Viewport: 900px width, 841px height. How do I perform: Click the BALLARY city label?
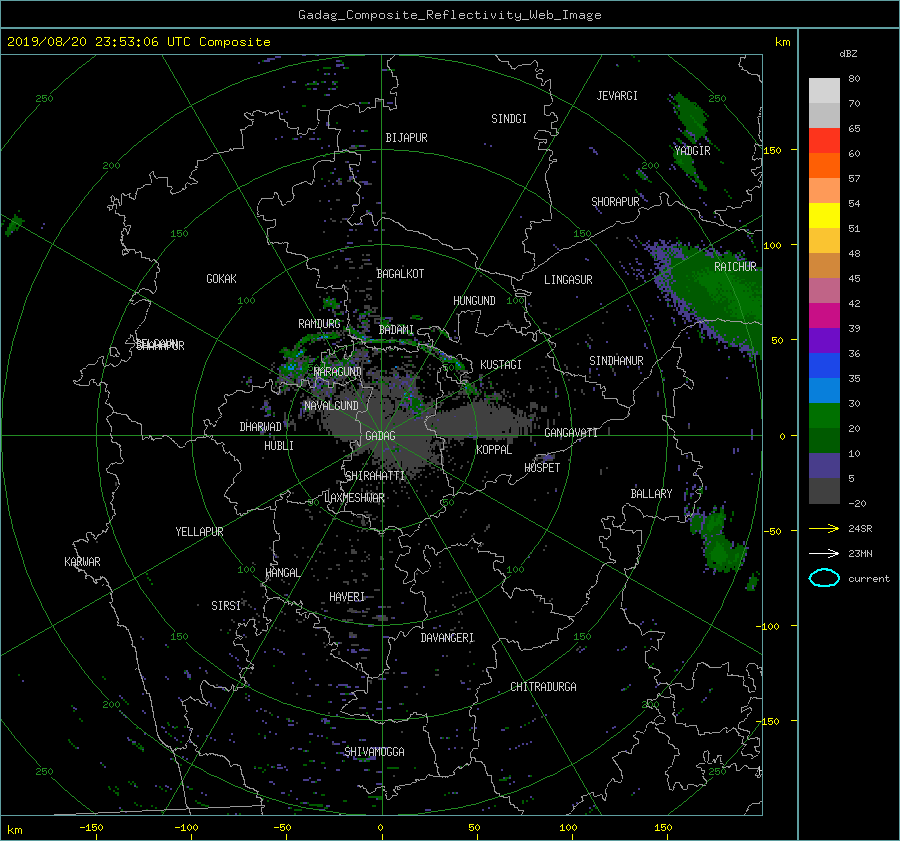651,494
